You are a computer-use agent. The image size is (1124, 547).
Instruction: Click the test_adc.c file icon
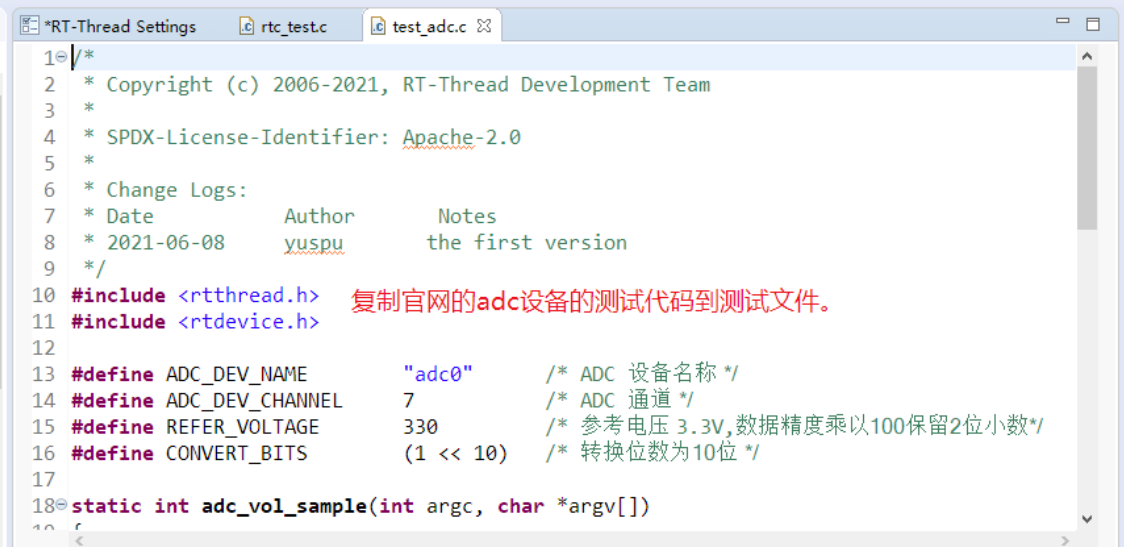click(378, 27)
